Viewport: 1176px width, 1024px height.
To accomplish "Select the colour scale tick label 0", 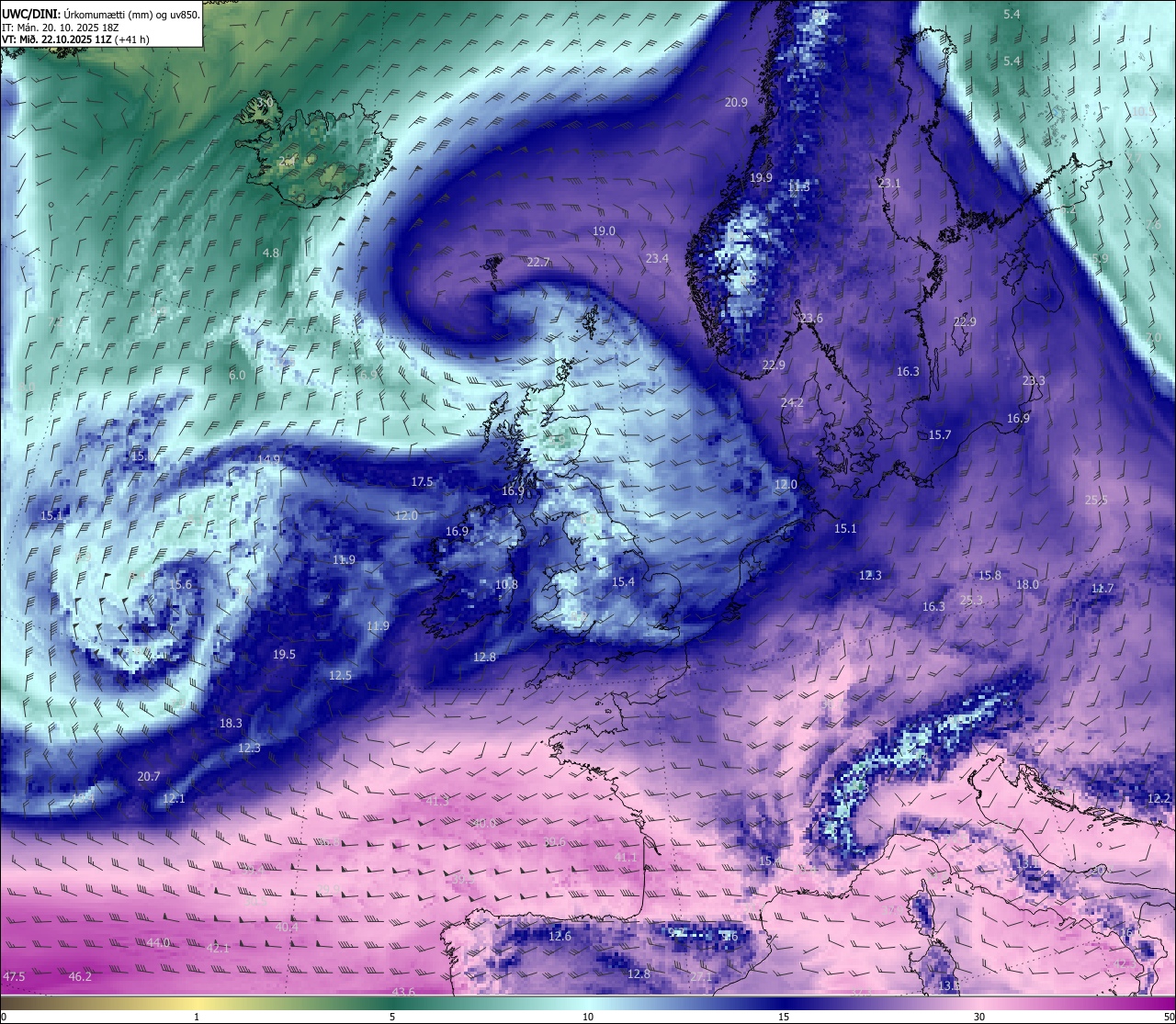I will 4,1017.
